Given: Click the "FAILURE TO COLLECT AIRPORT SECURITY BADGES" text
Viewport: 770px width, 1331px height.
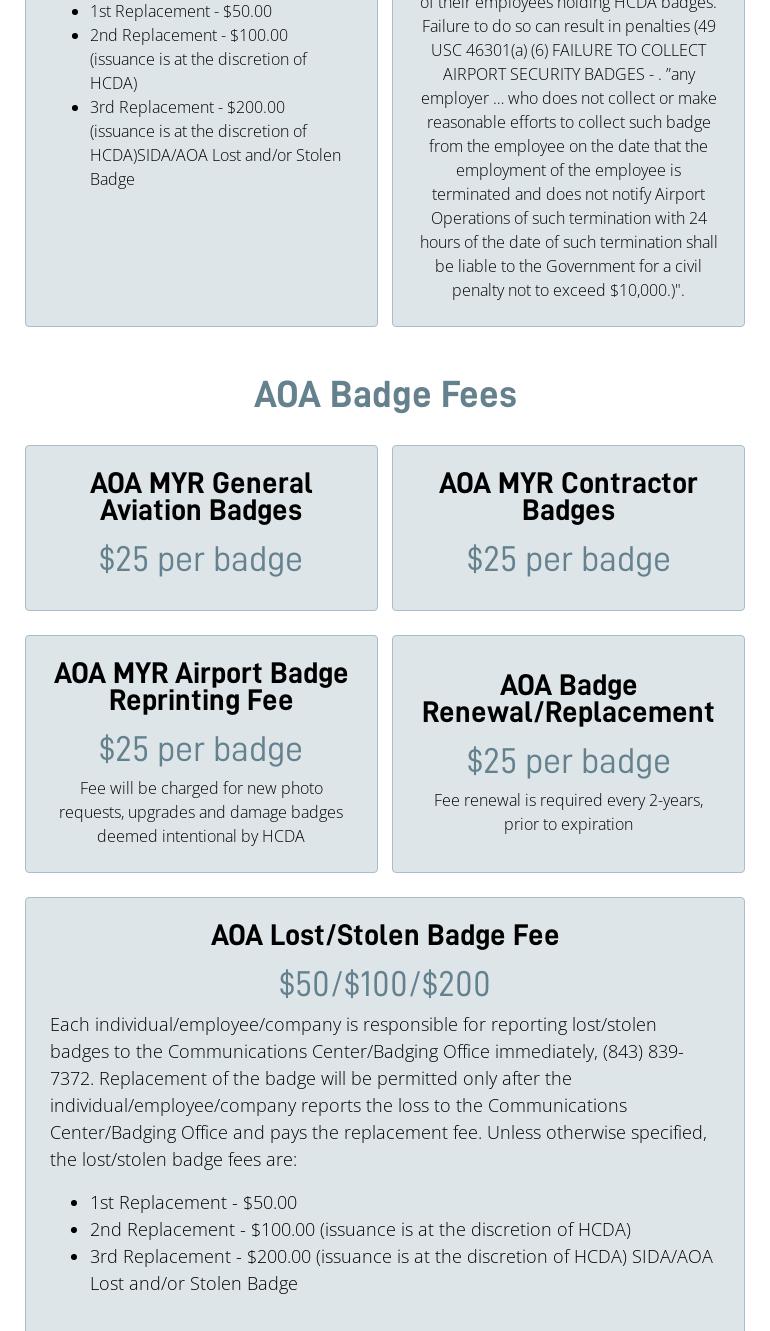Looking at the screenshot, I should (x=574, y=62).
